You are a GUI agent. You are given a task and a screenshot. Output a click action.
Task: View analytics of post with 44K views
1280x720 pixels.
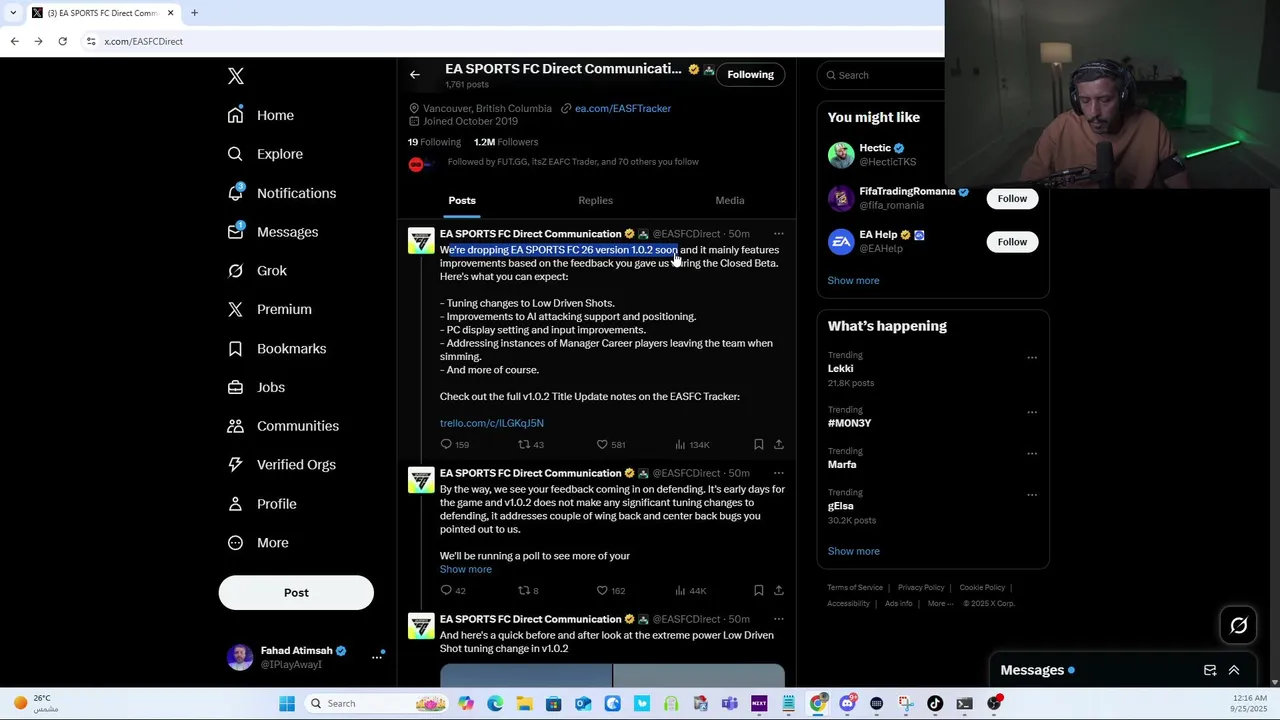[691, 590]
